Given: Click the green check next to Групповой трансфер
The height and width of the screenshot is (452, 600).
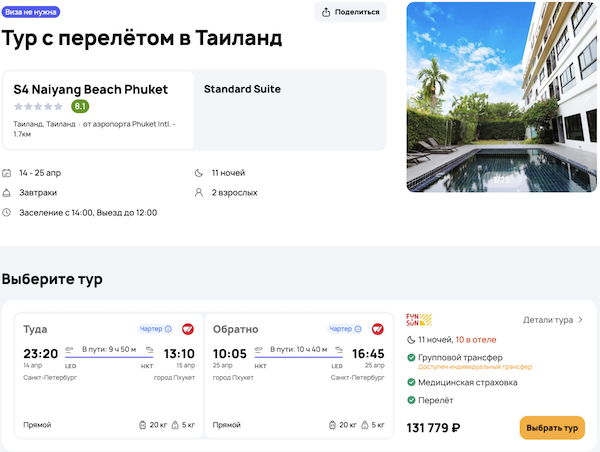Looking at the screenshot, I should [411, 357].
